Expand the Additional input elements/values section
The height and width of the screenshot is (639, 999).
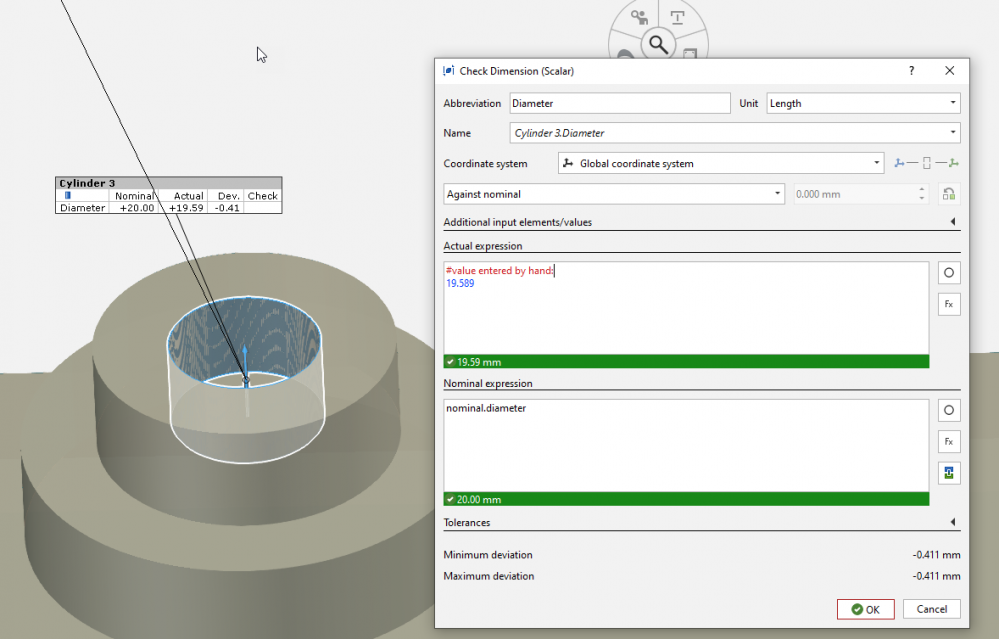click(952, 222)
